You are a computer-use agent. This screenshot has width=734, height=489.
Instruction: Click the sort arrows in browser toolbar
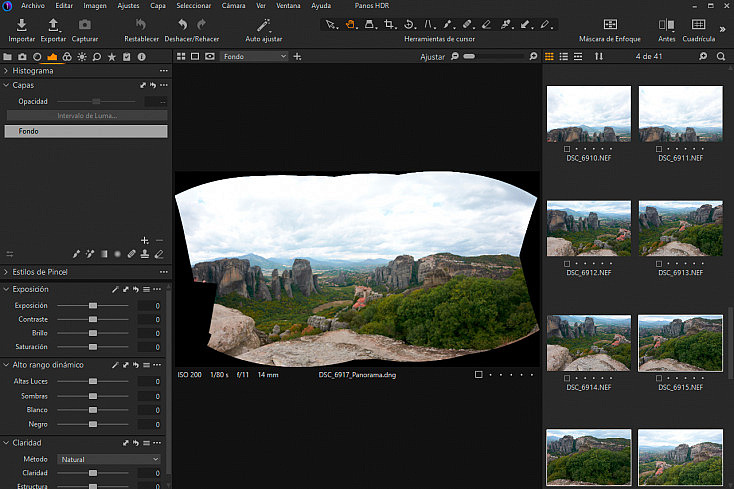point(599,56)
